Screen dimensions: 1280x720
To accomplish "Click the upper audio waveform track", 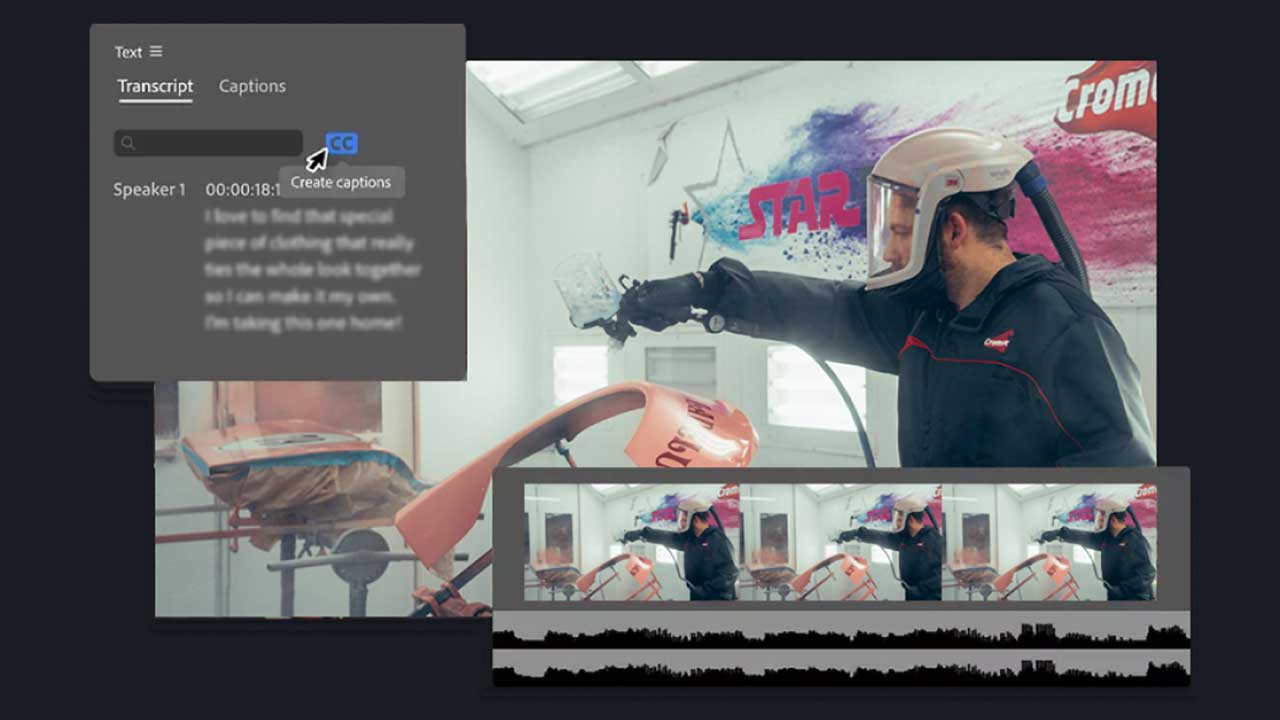I will pos(840,630).
